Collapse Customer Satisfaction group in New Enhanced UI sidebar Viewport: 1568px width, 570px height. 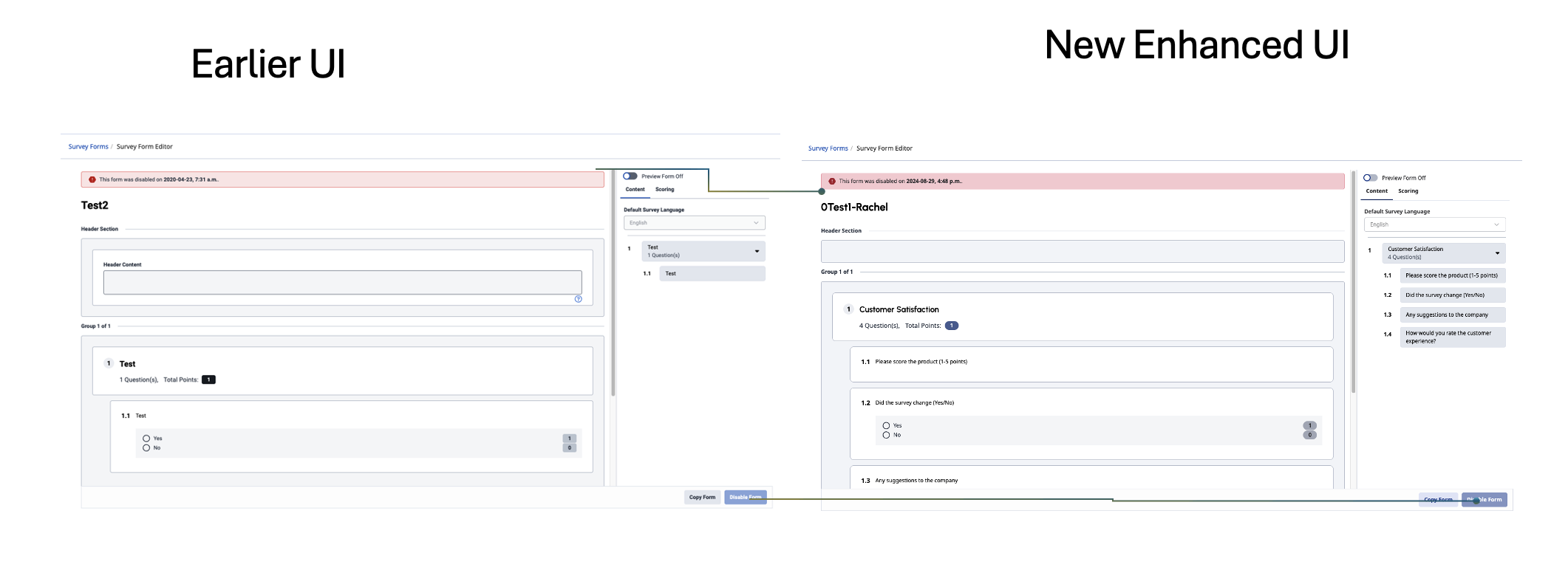coord(1497,253)
